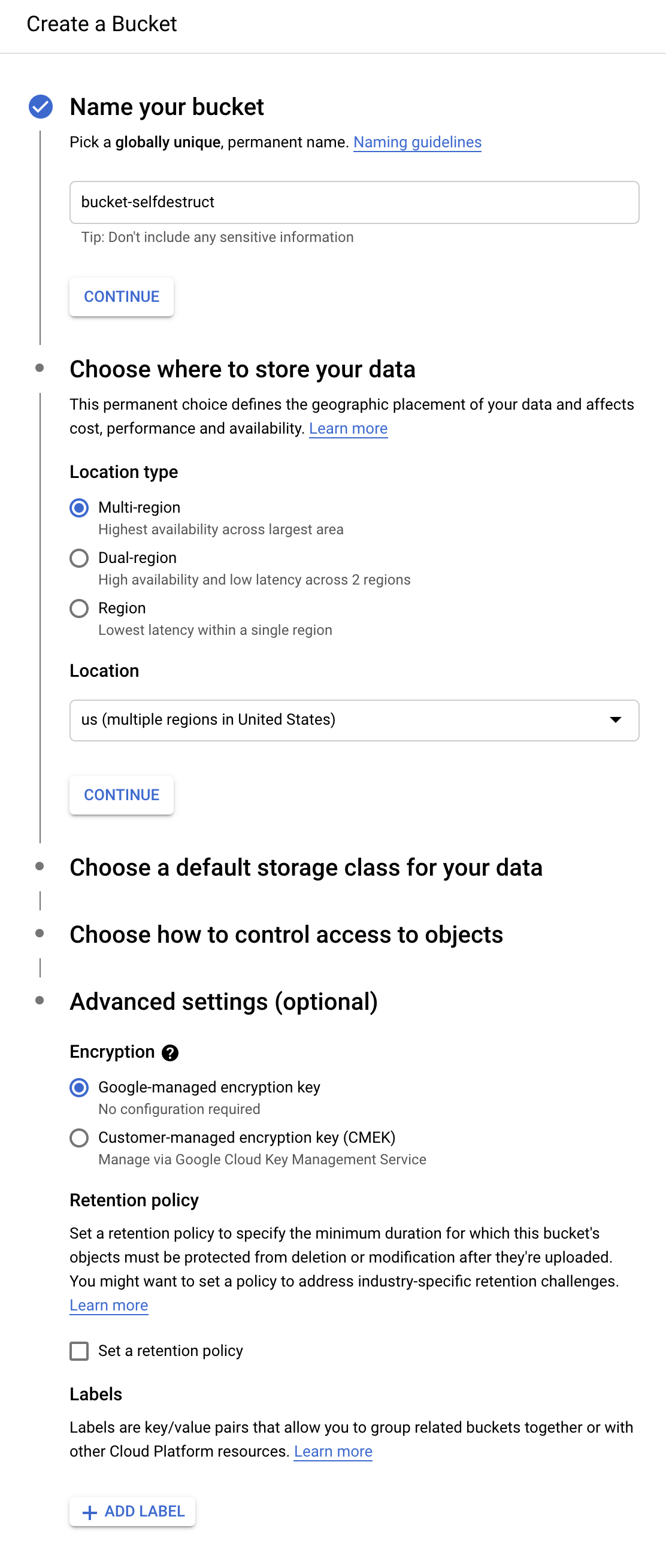Image resolution: width=666 pixels, height=1568 pixels.
Task: Expand Choose how to control access to objects
Action: coord(287,935)
